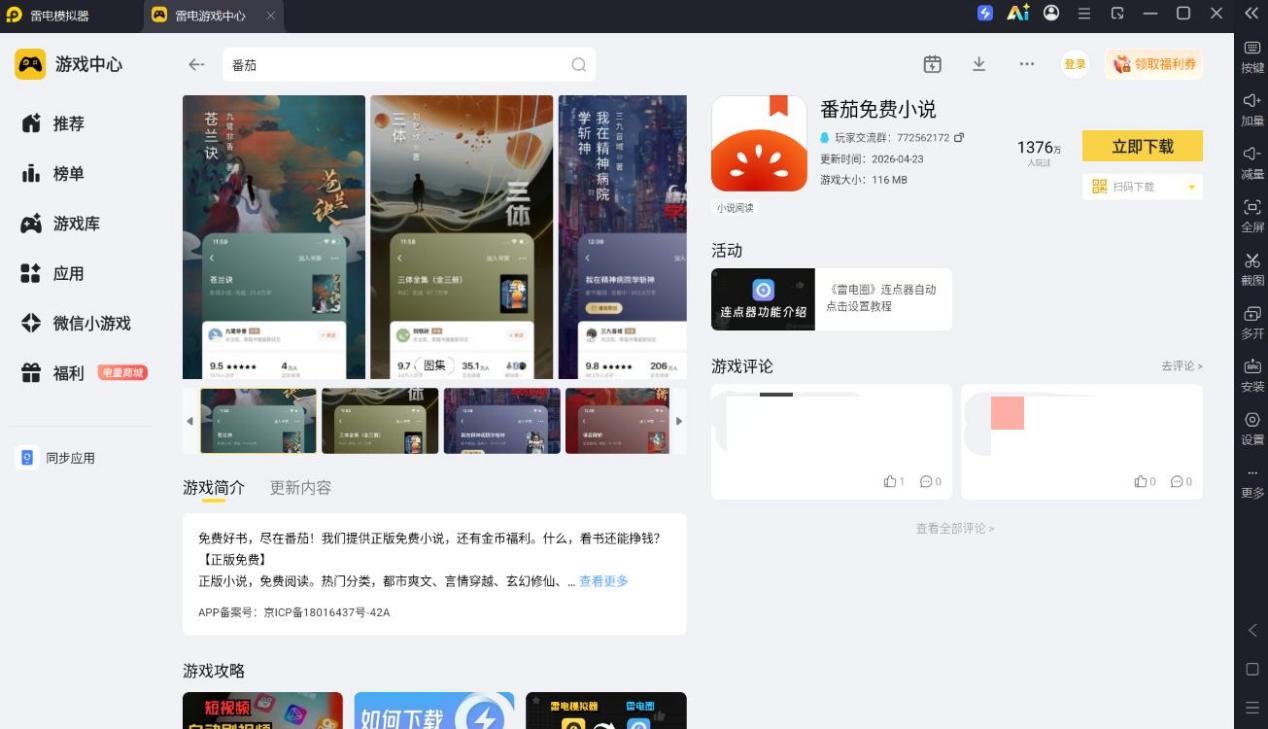
Task: Copy the player group number icon
Action: tap(959, 137)
